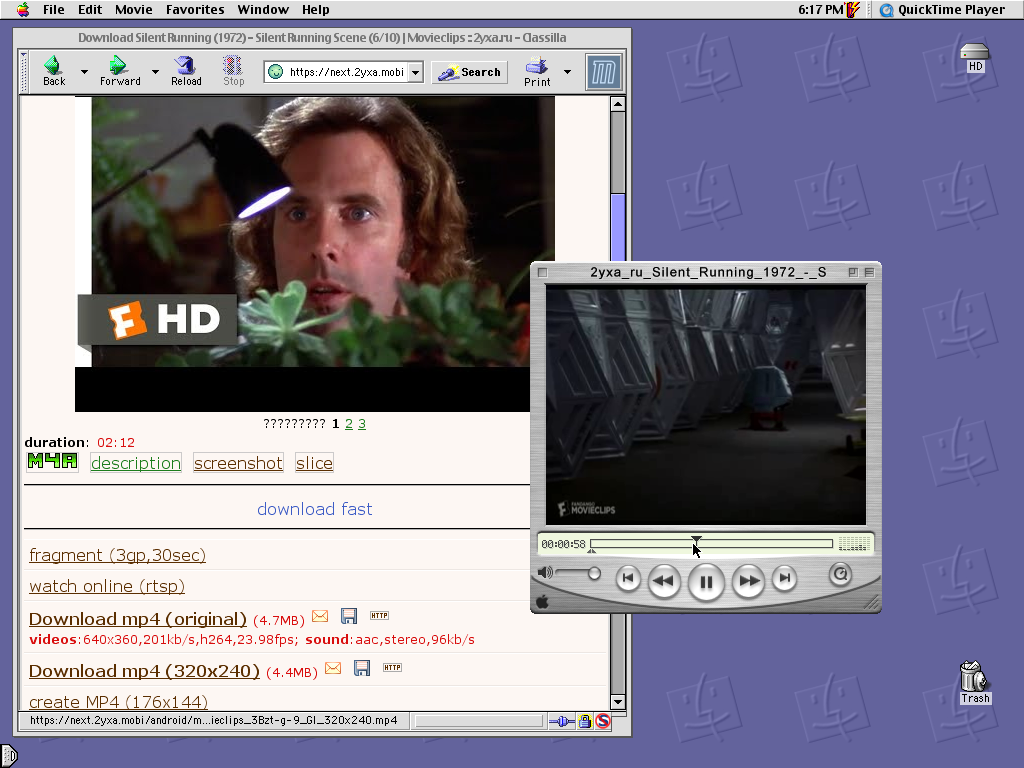1024x768 pixels.
Task: Open the screenshot link
Action: 238,462
